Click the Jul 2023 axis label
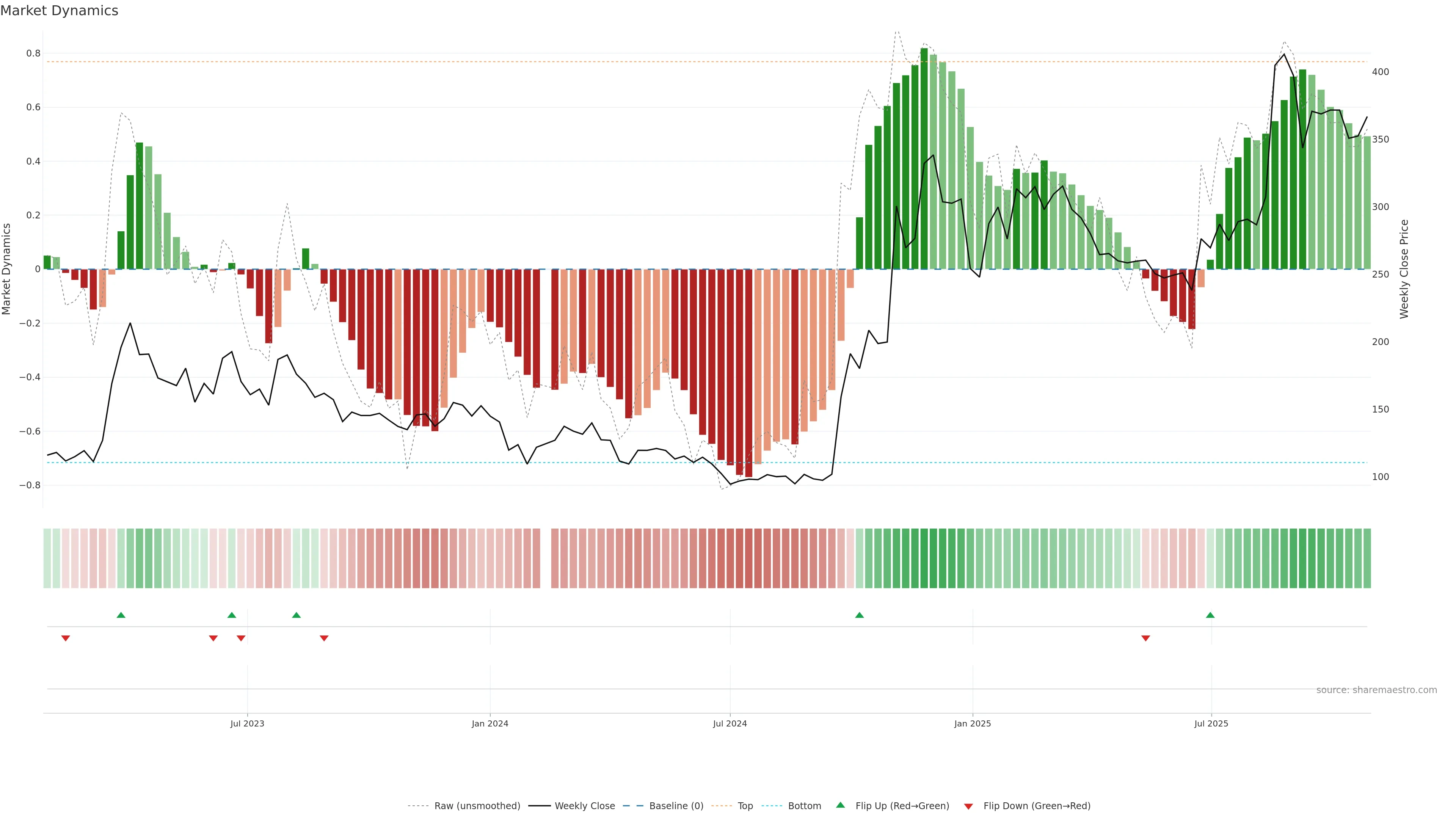 point(247,723)
